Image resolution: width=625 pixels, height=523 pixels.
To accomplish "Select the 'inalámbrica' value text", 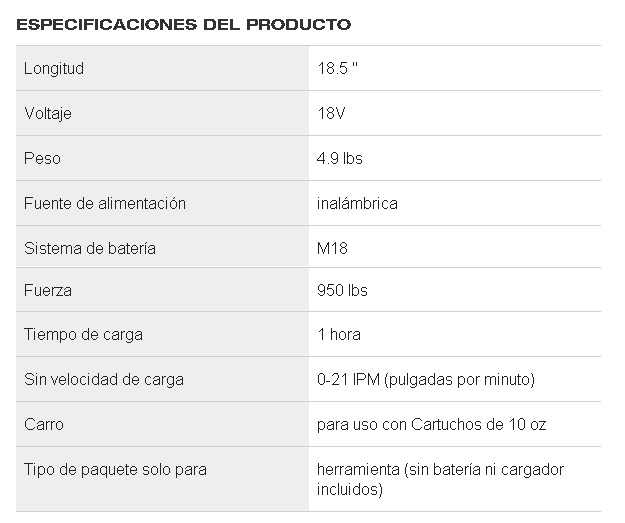I will click(x=356, y=203).
